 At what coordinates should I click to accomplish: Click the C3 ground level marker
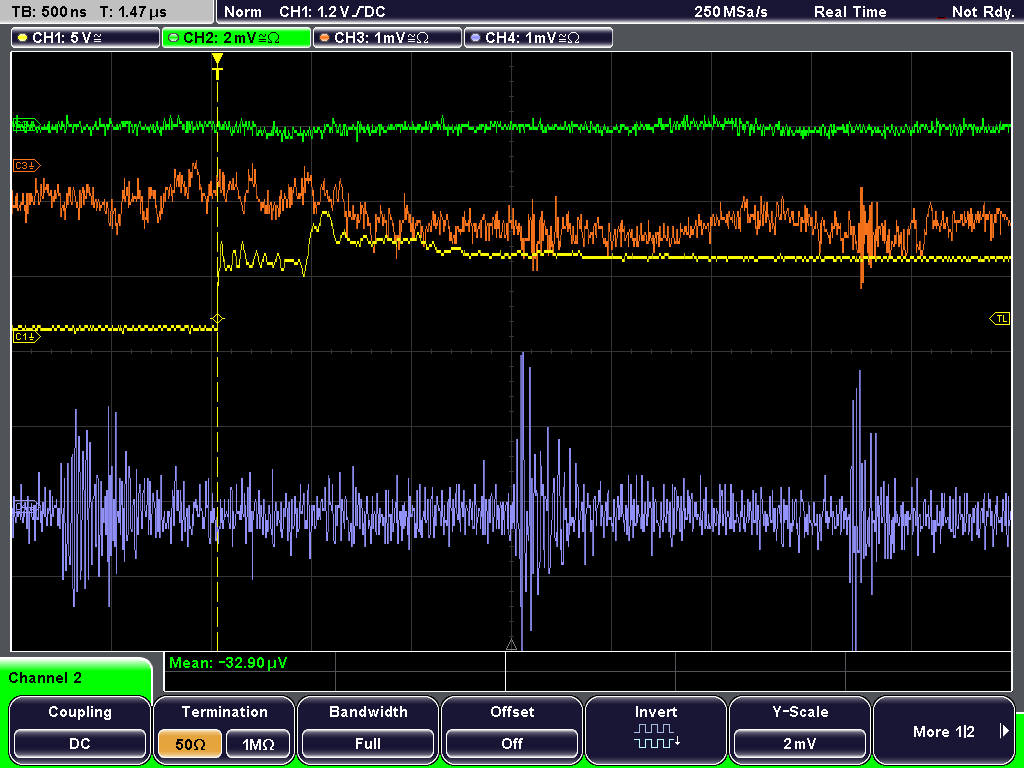27,166
